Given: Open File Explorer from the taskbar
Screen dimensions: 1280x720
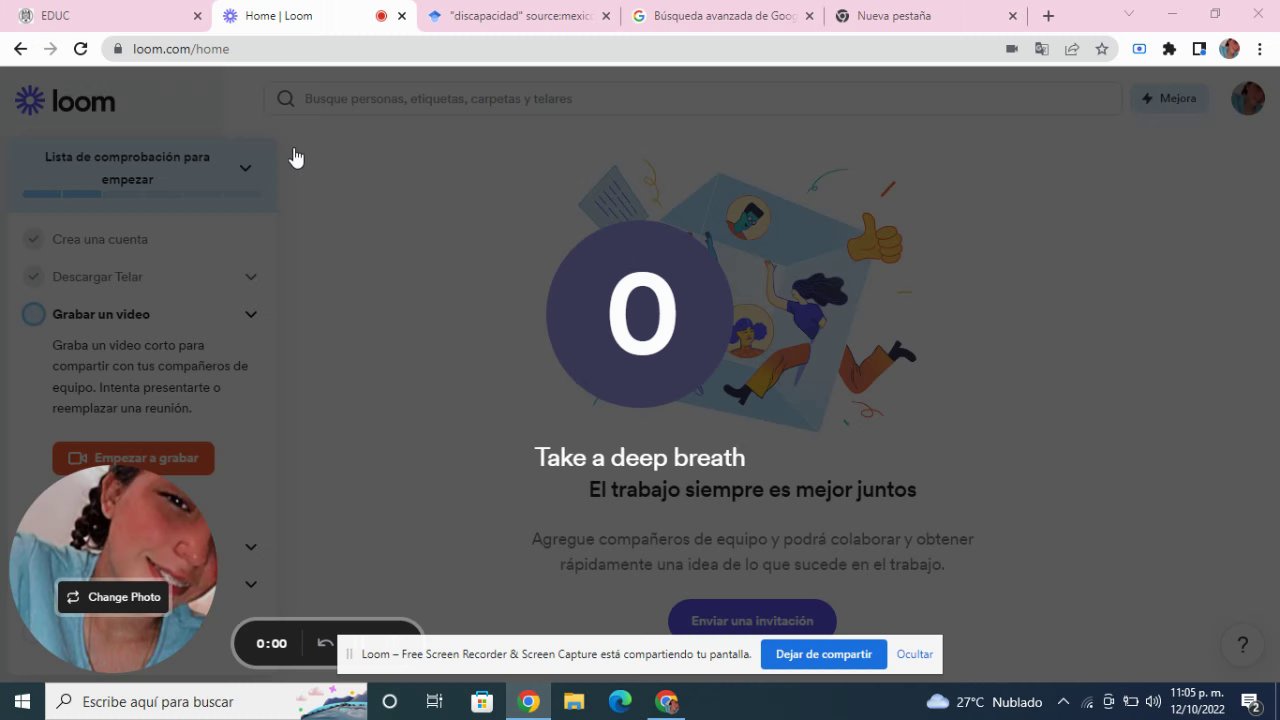Looking at the screenshot, I should point(574,701).
